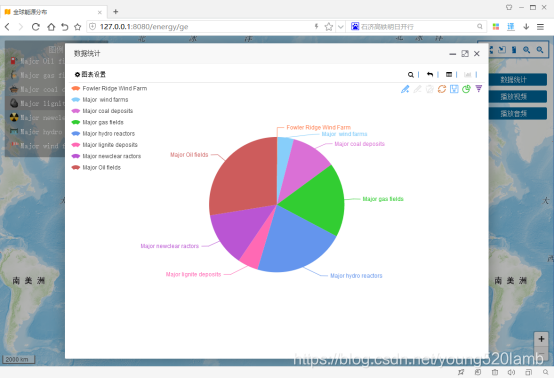This screenshot has height=378, width=554.
Task: Open the data table view icon
Action: [x=449, y=75]
